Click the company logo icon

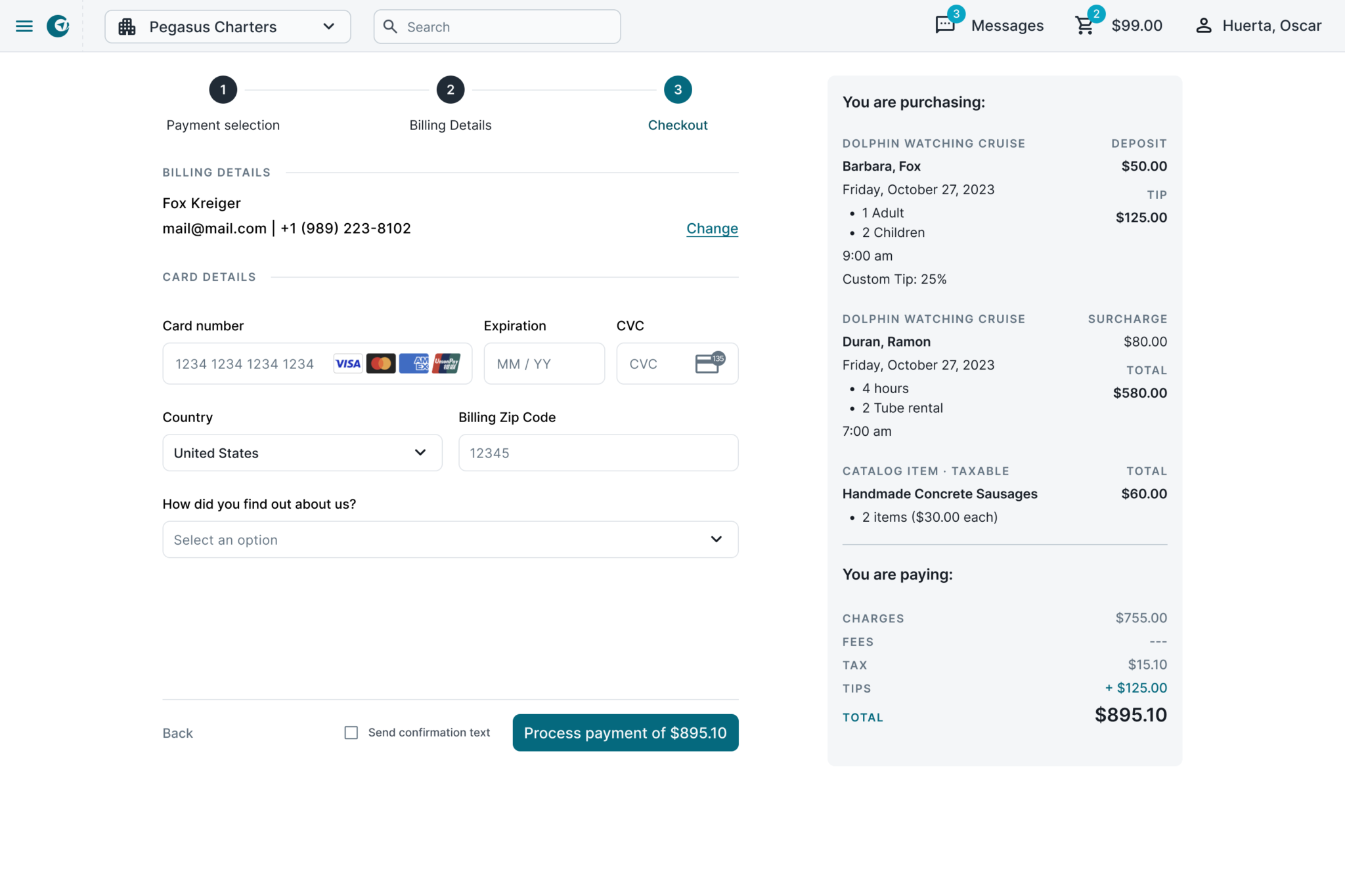click(x=58, y=26)
